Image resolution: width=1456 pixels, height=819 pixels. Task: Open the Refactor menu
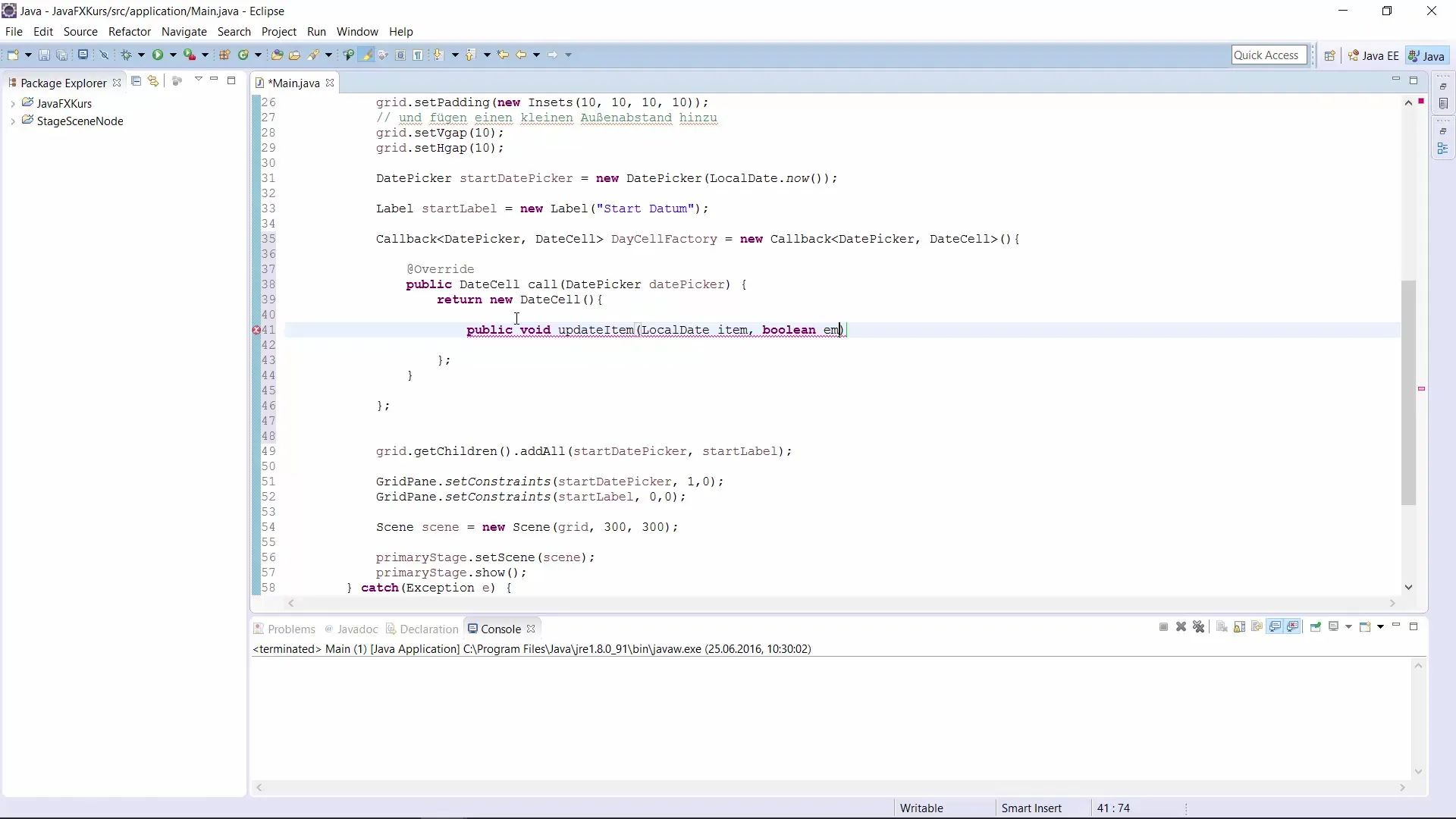[130, 32]
